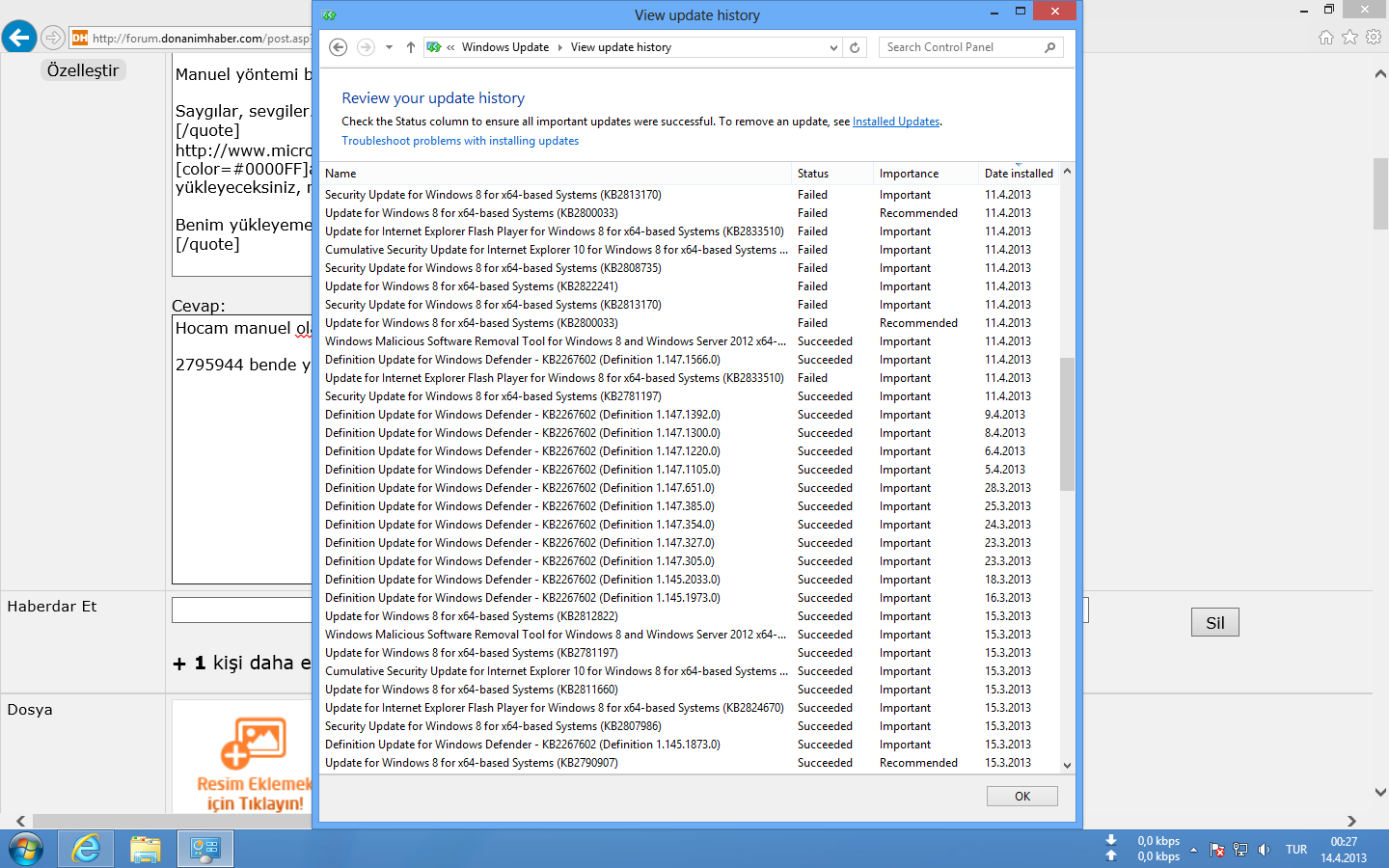Open IE Favorites star icon
1389x868 pixels.
click(1349, 38)
